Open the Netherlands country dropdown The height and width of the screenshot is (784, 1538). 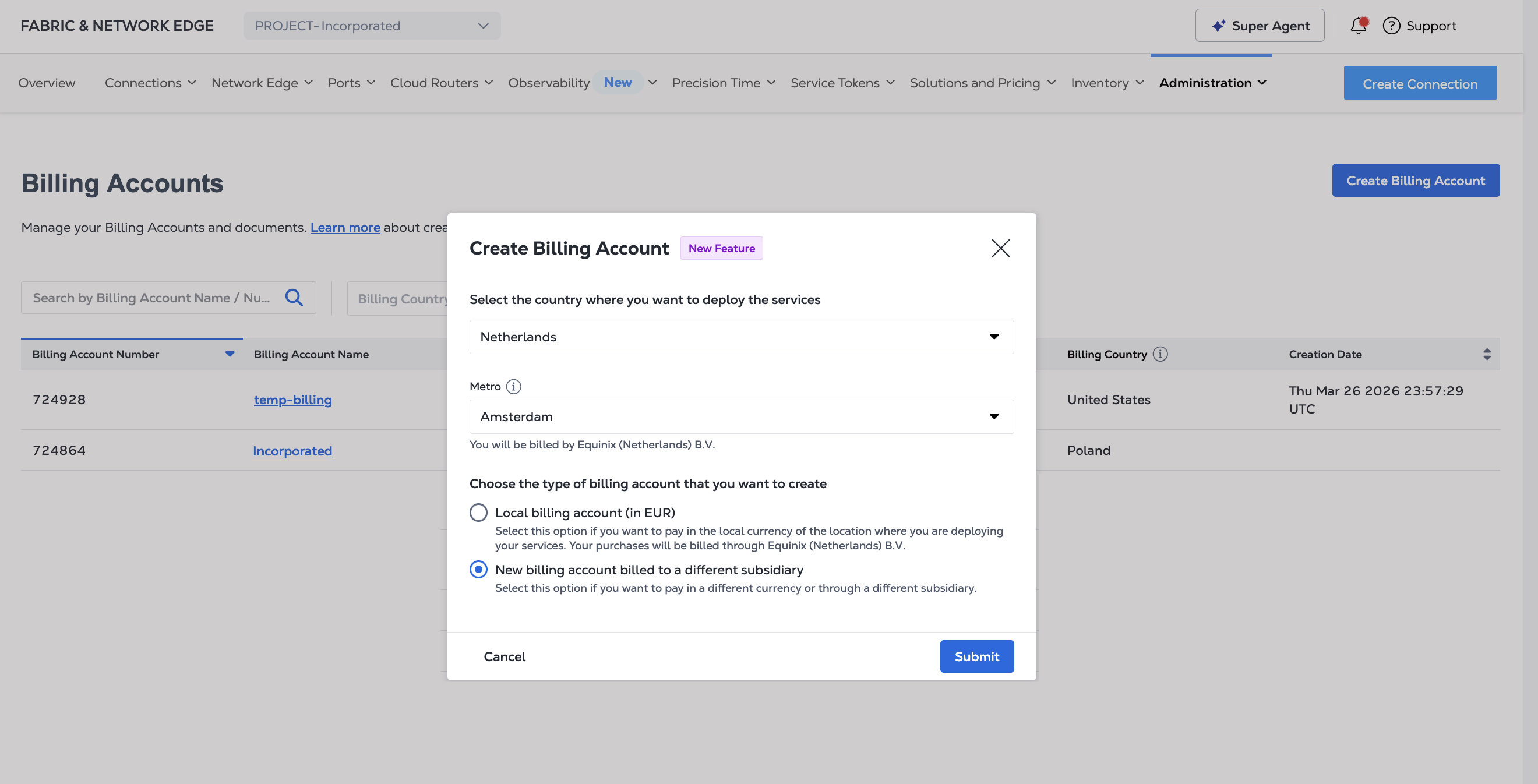tap(741, 337)
